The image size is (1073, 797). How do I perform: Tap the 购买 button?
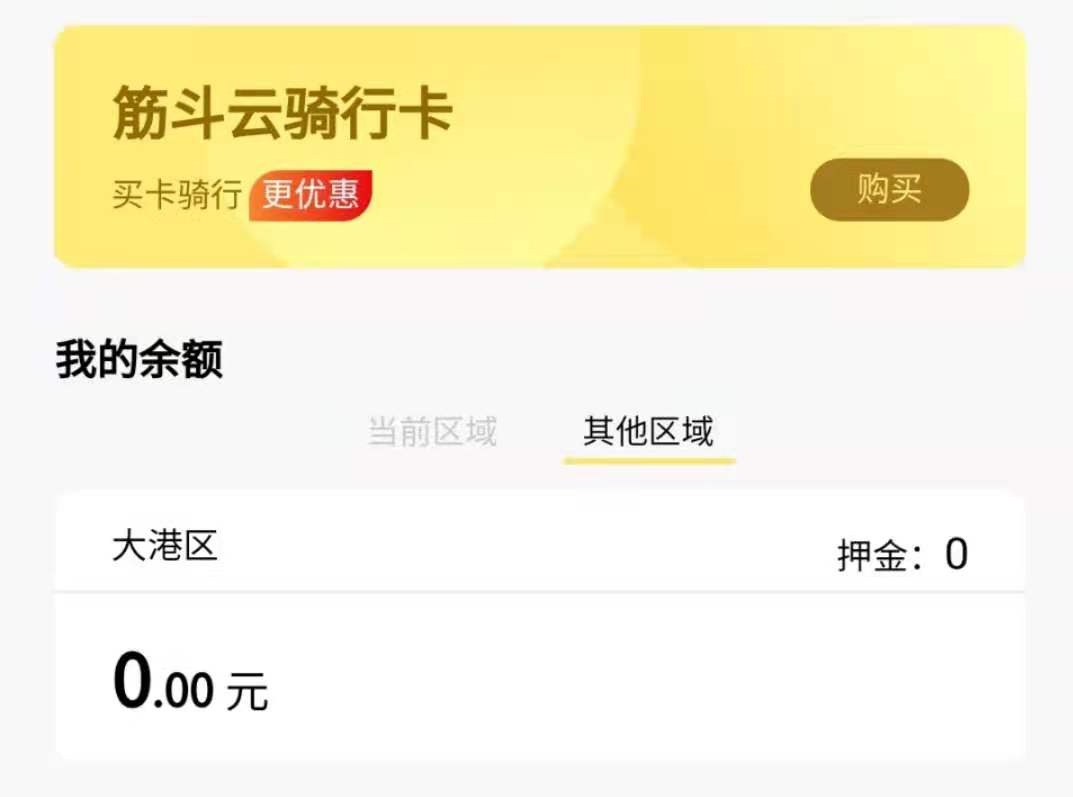889,190
